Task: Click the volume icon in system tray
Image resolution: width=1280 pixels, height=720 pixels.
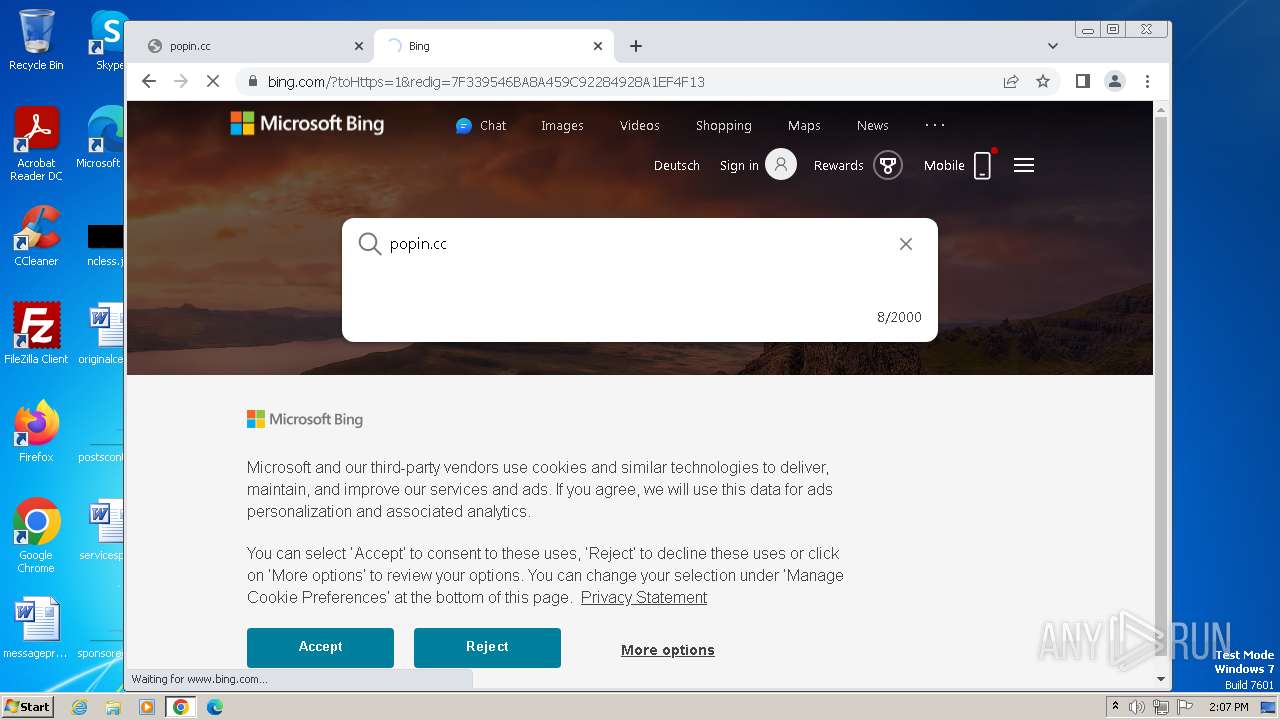Action: coord(1137,707)
